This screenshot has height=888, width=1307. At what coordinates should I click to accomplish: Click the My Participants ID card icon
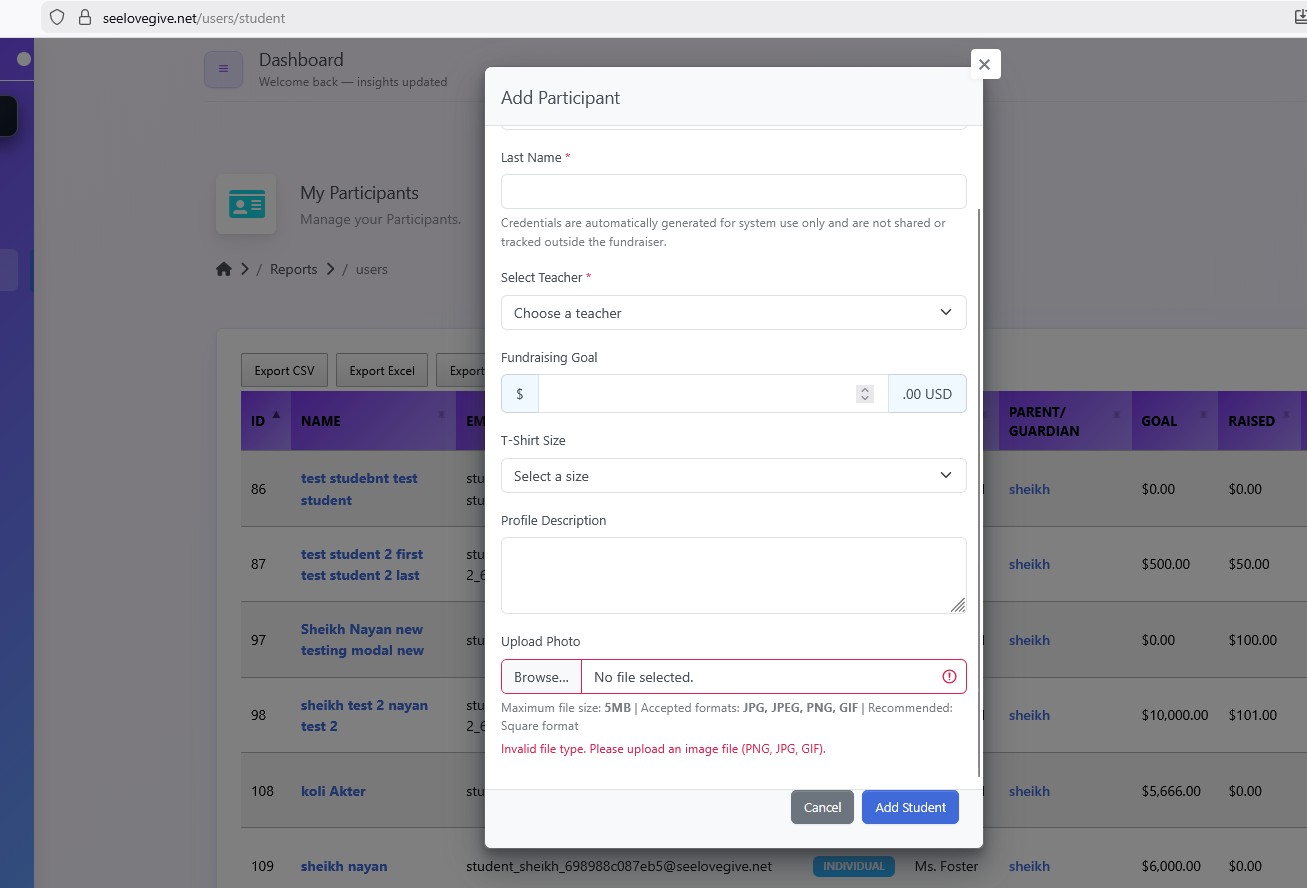click(x=246, y=205)
